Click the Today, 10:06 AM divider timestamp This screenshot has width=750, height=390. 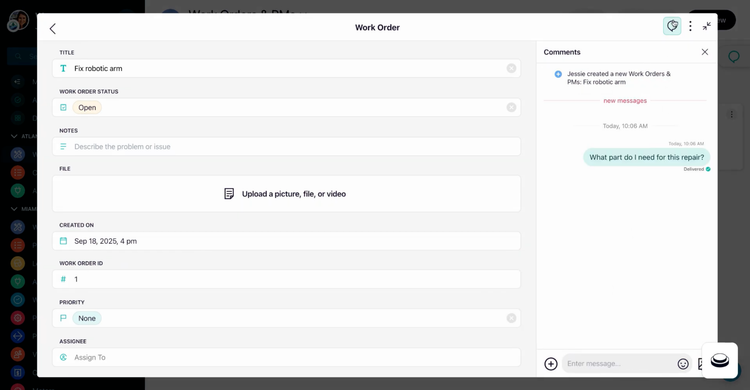[625, 126]
